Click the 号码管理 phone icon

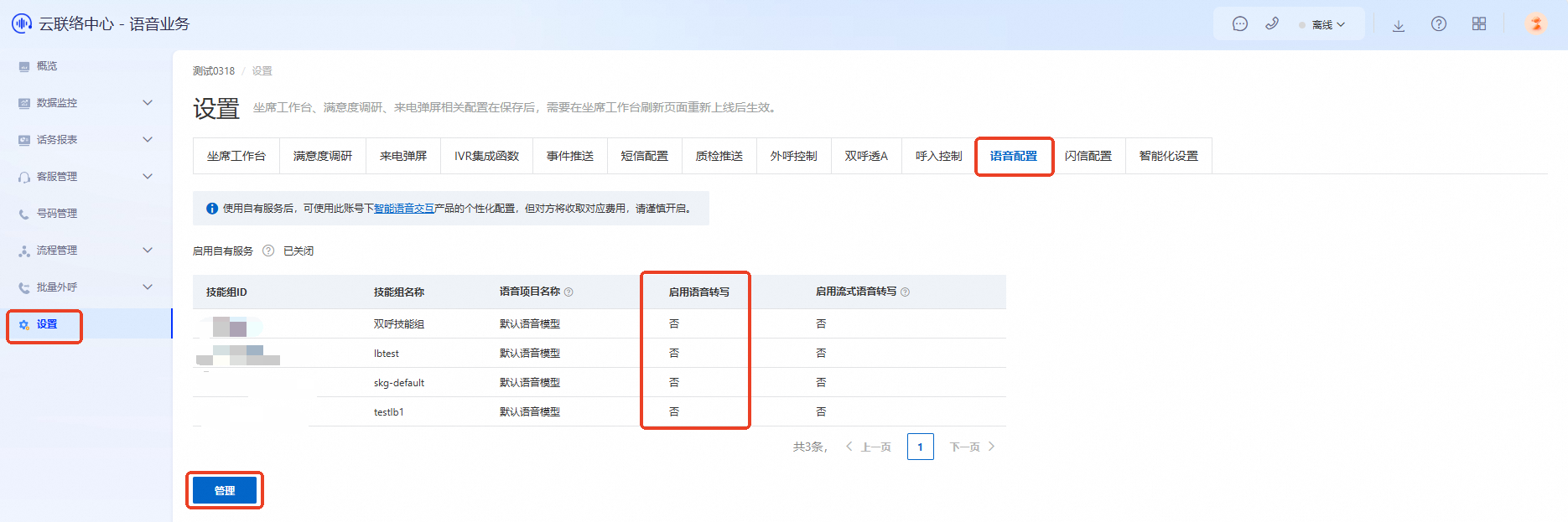24,214
